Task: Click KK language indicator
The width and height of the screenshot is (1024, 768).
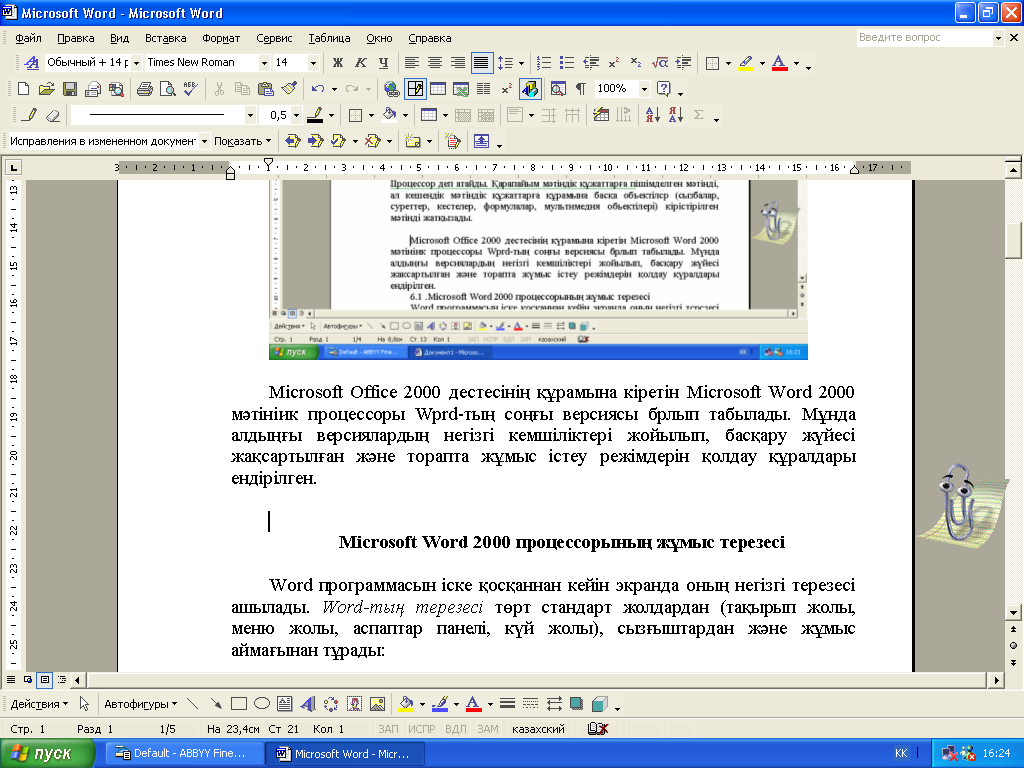Action: click(901, 753)
